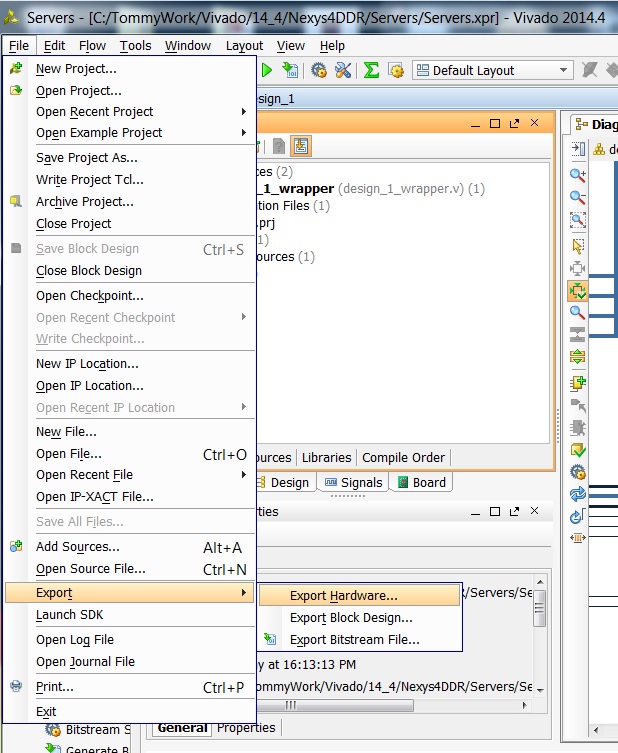Screen dimensions: 618x753
Task: Select Export Block Design option
Action: [360, 618]
